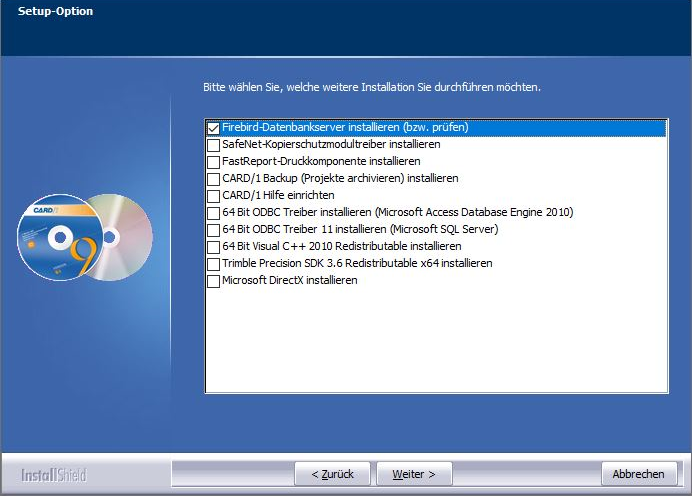Select 'Microsoft DirectX installieren' row text

pyautogui.click(x=290, y=280)
